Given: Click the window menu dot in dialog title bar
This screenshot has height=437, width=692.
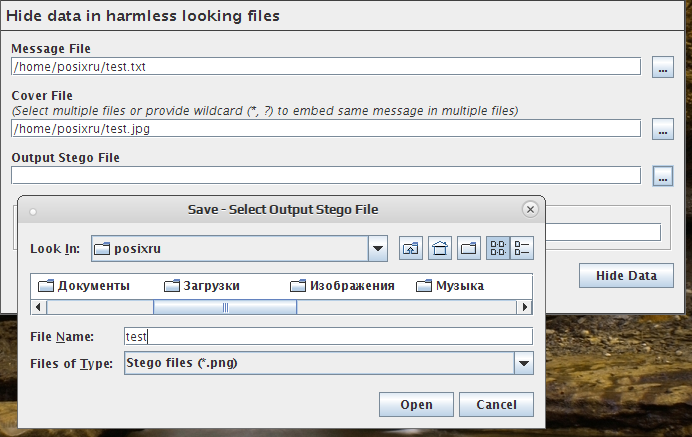Looking at the screenshot, I should [x=33, y=212].
